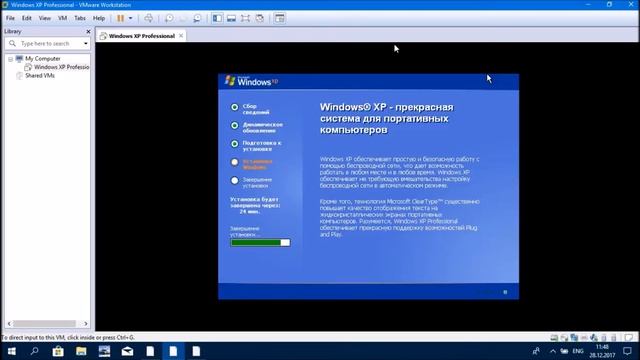Click the Динамическое обновление step radio
The image size is (640, 360).
[234, 126]
